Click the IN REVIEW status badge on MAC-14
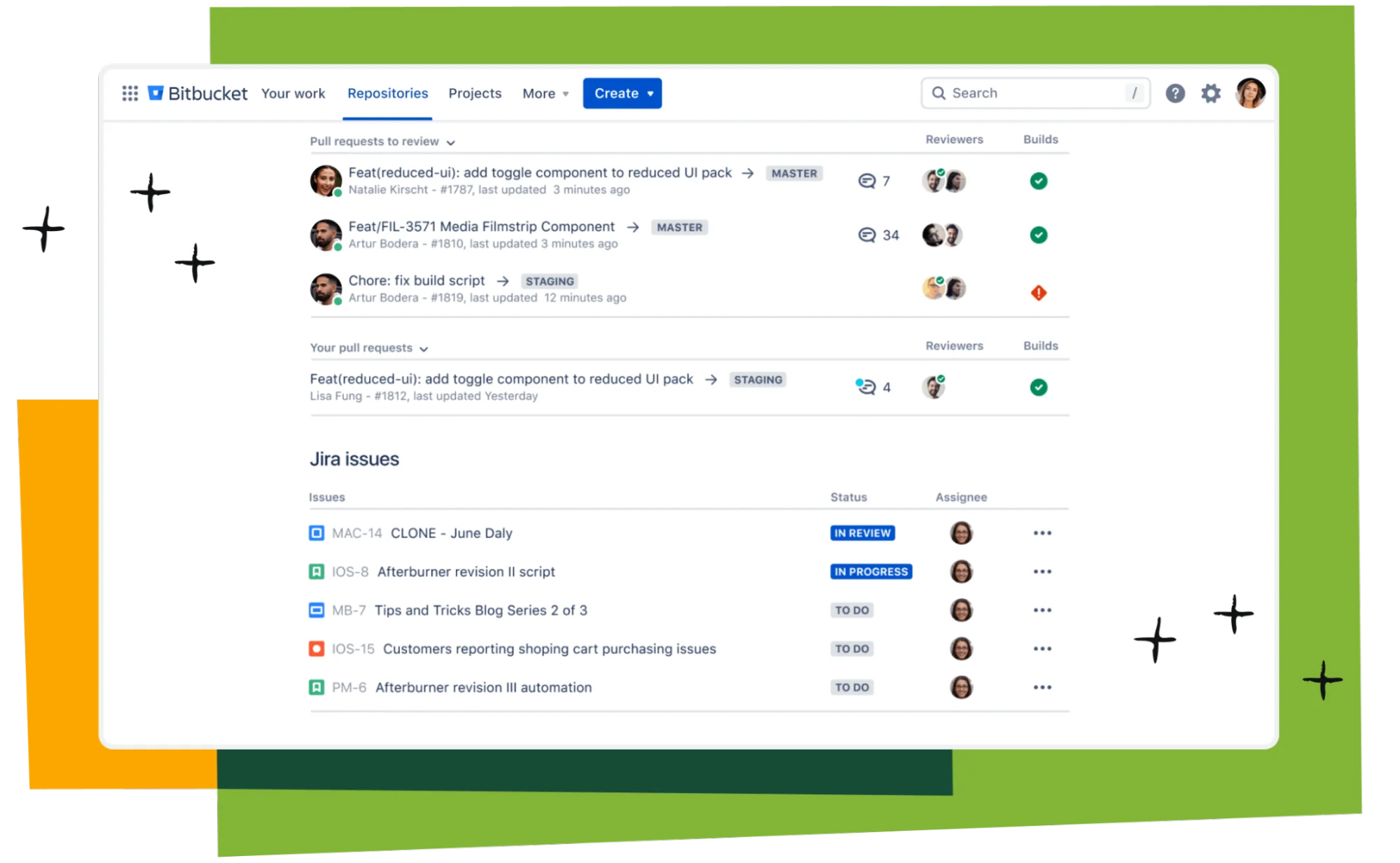This screenshot has height=863, width=1400. click(x=862, y=532)
